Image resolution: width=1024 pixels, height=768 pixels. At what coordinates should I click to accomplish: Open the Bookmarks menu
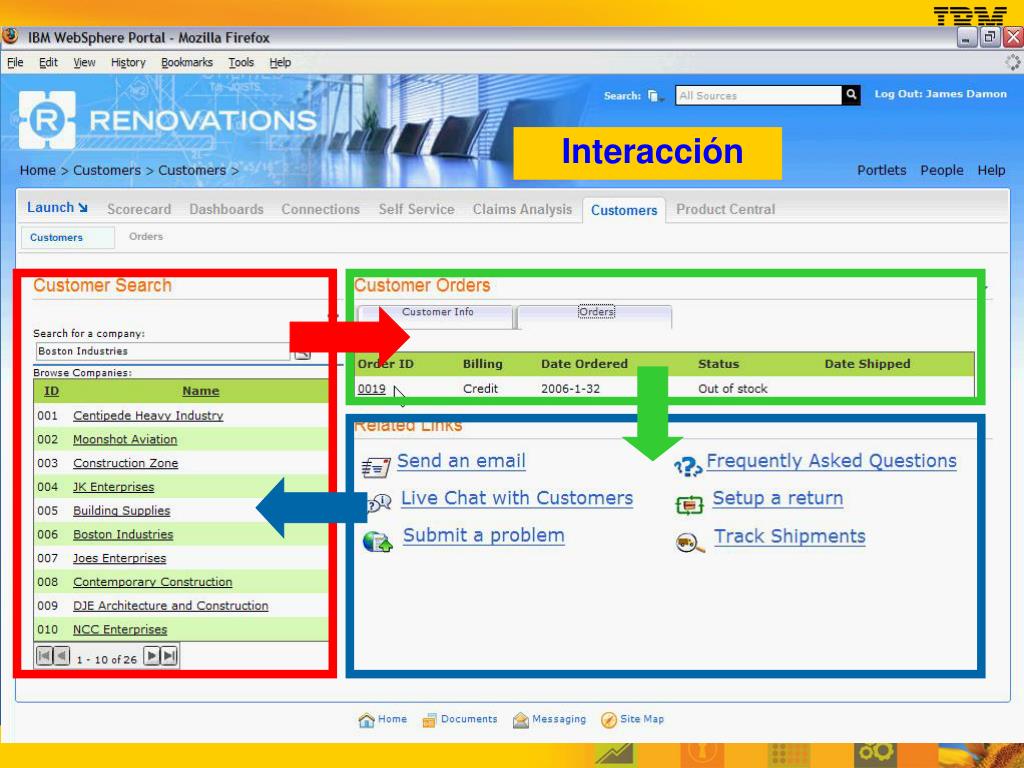tap(187, 62)
